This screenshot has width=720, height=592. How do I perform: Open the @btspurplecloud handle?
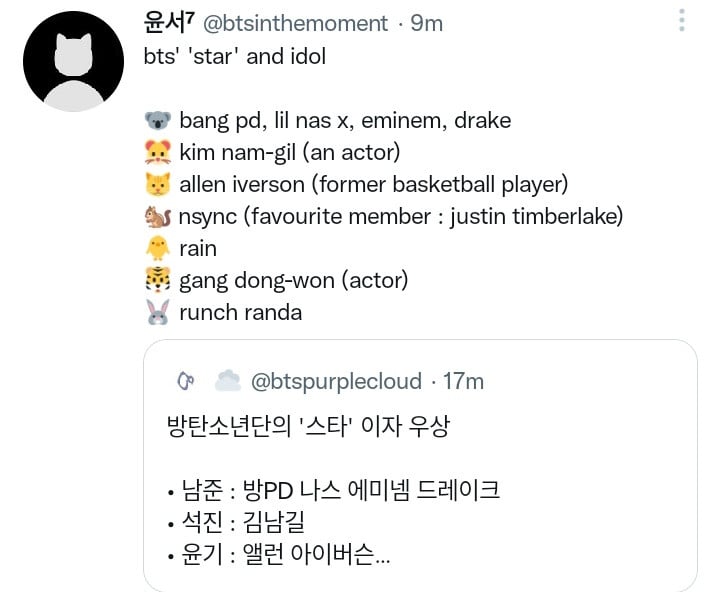336,381
